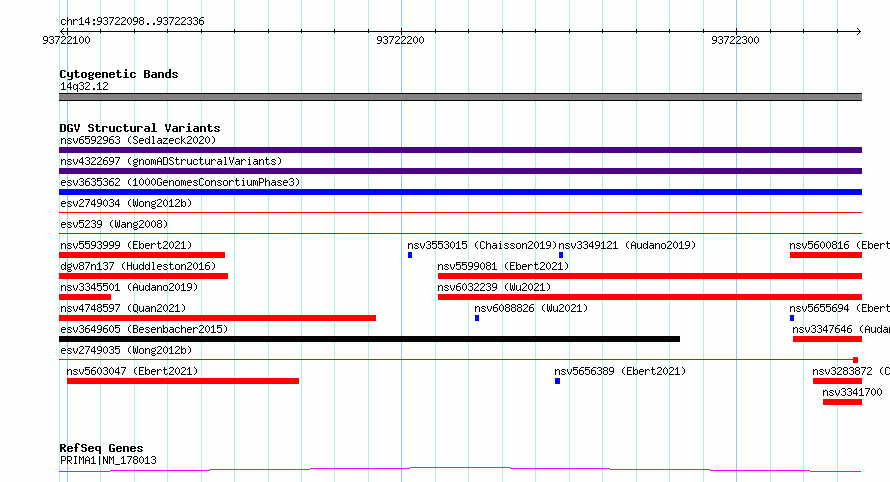Click the dgv87n137 (Huddleston2016) label
This screenshot has width=890, height=482.
point(138,266)
